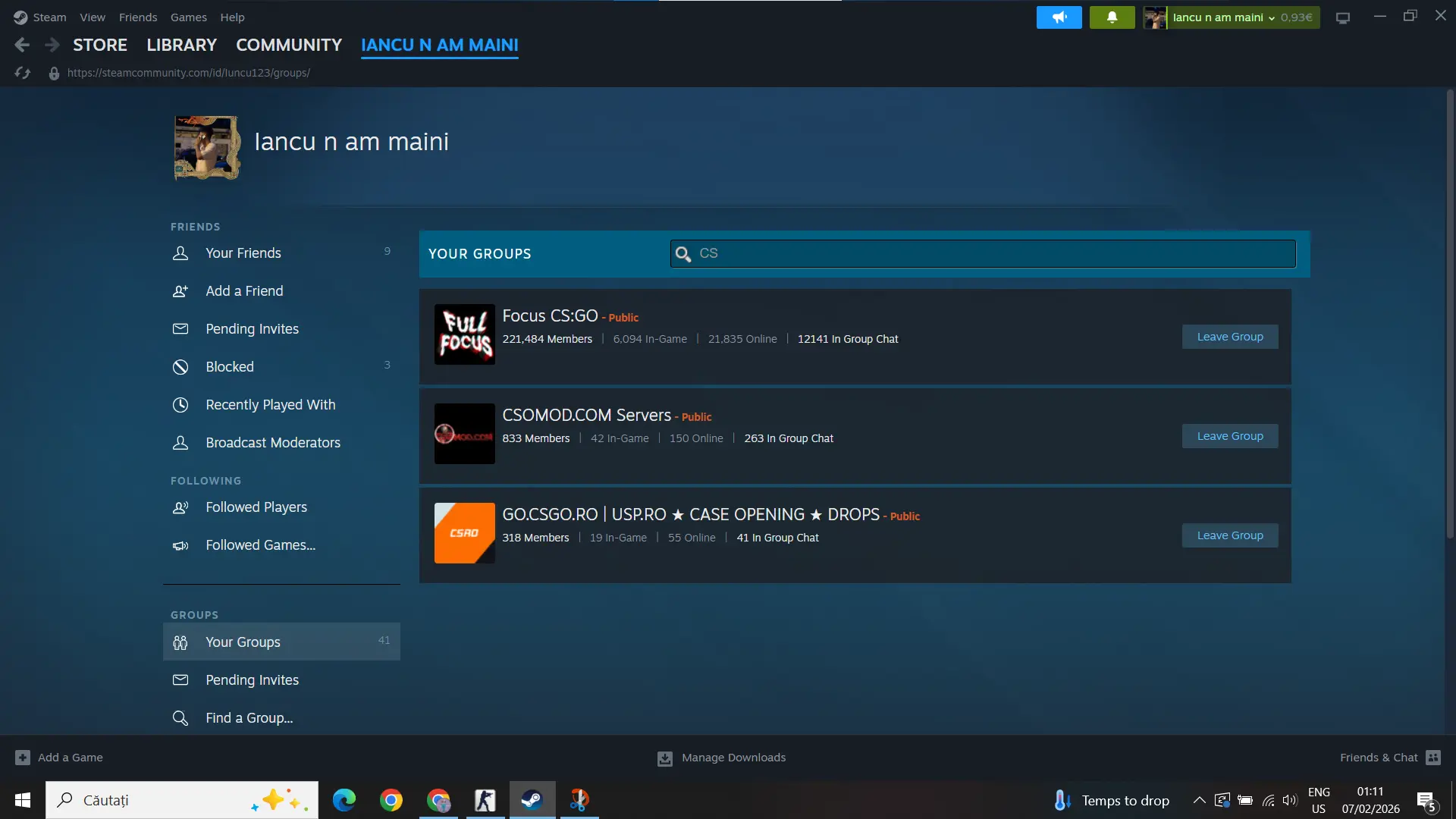The image size is (1456, 819).
Task: Click the Your Friends person icon
Action: tap(180, 253)
